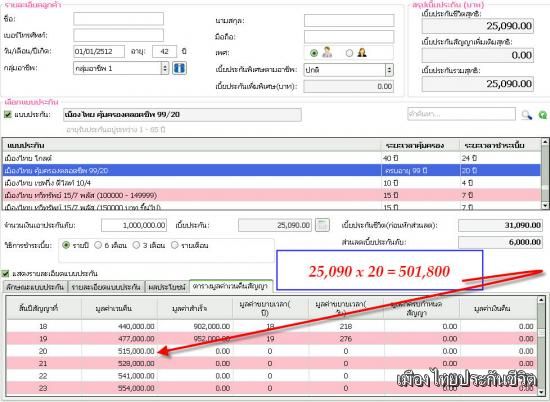Screen dimensions: 550x402
Task: Choose the 3 เดือน payment option
Action: pyautogui.click(x=136, y=245)
